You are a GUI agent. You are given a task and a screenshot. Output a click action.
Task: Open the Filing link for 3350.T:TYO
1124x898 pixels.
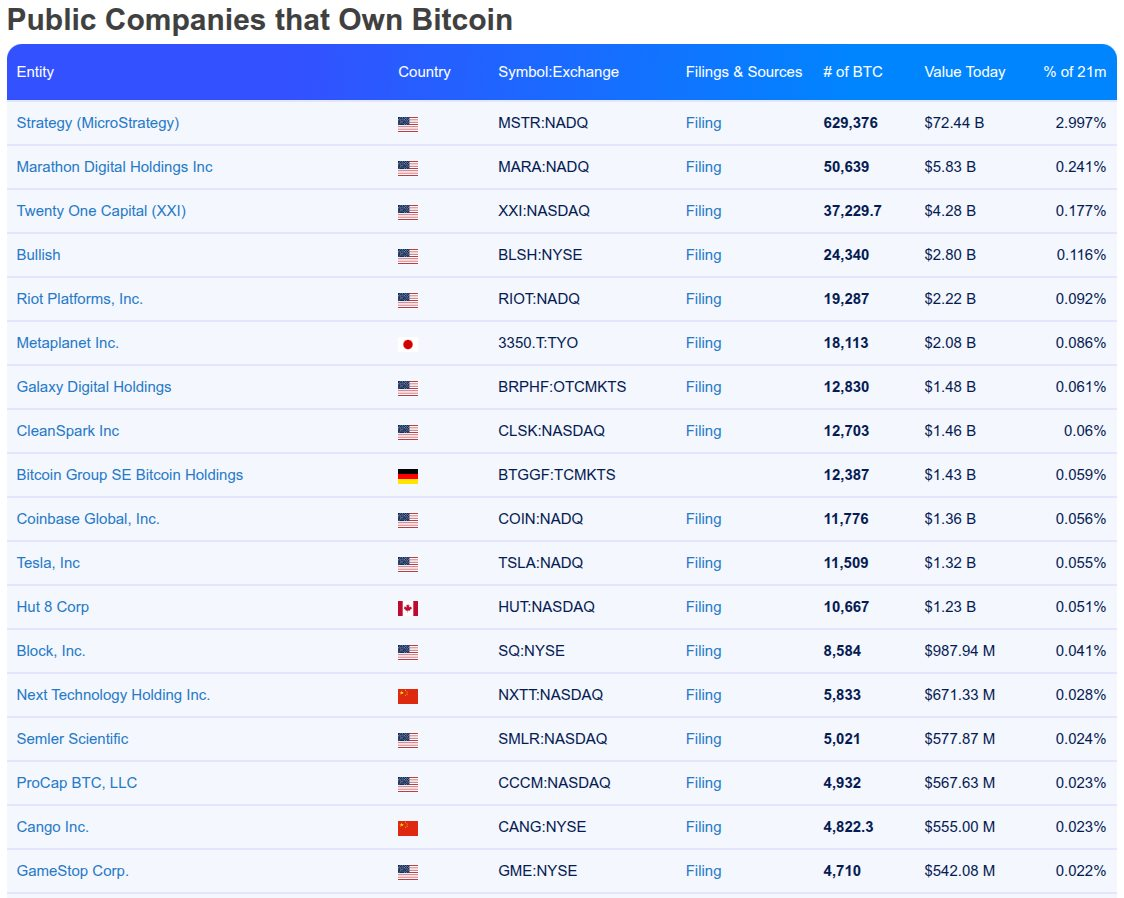pyautogui.click(x=703, y=343)
